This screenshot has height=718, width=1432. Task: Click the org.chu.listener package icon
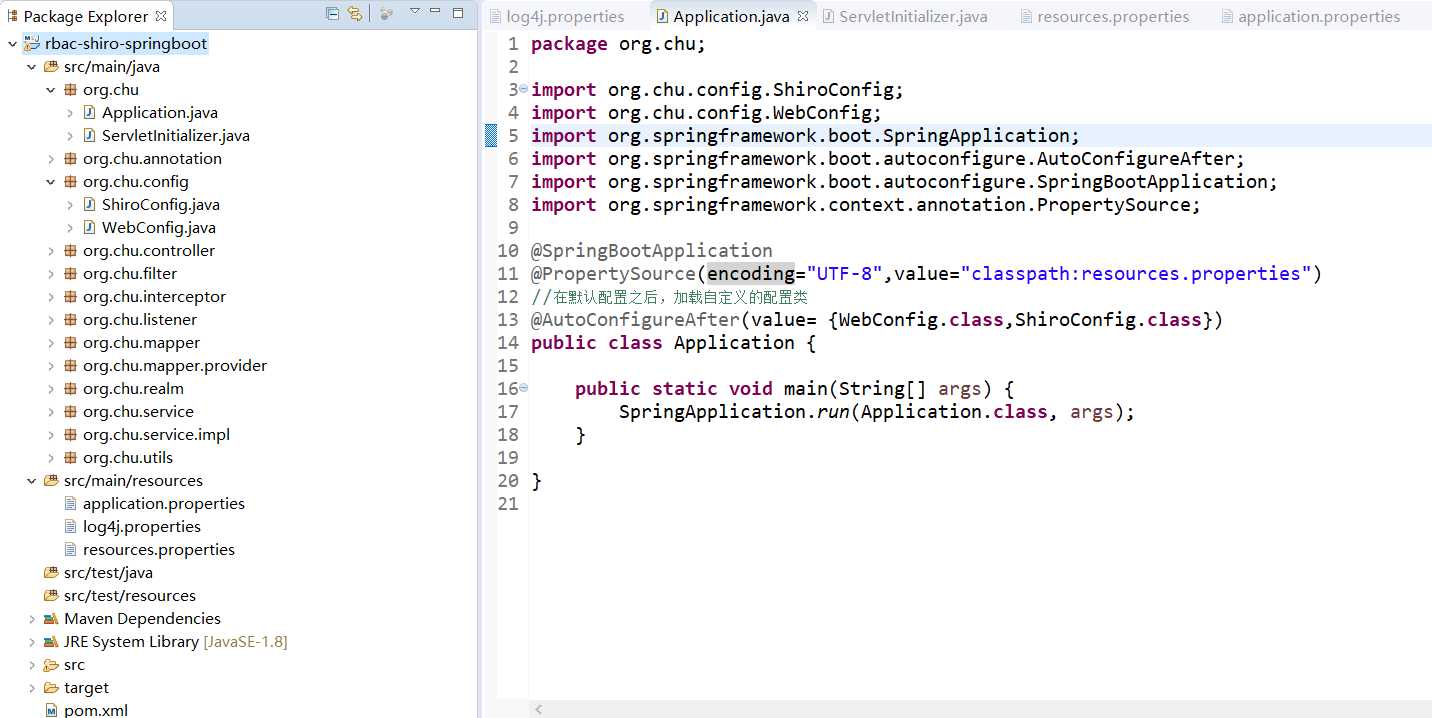click(x=70, y=320)
